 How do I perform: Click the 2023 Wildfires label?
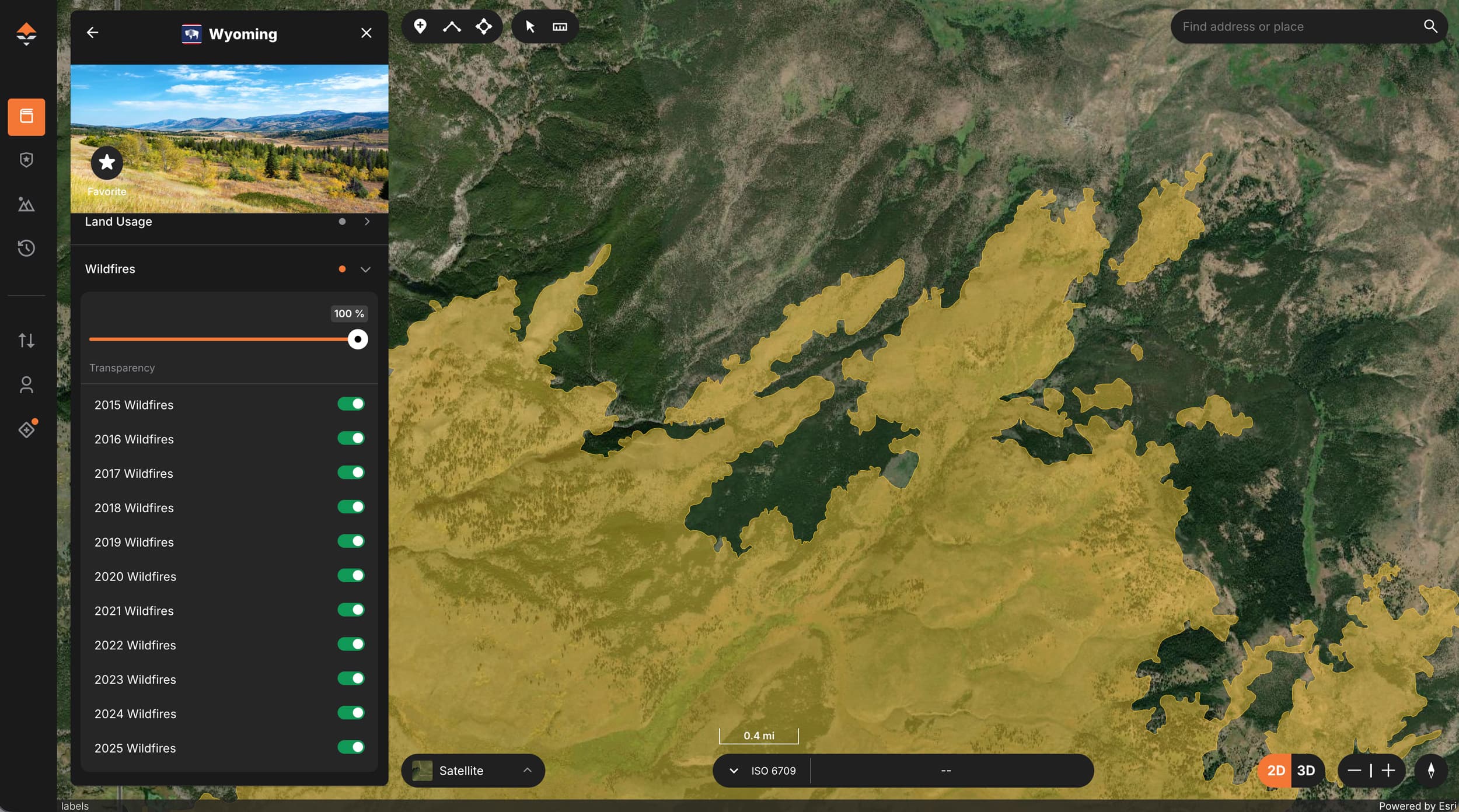[135, 680]
